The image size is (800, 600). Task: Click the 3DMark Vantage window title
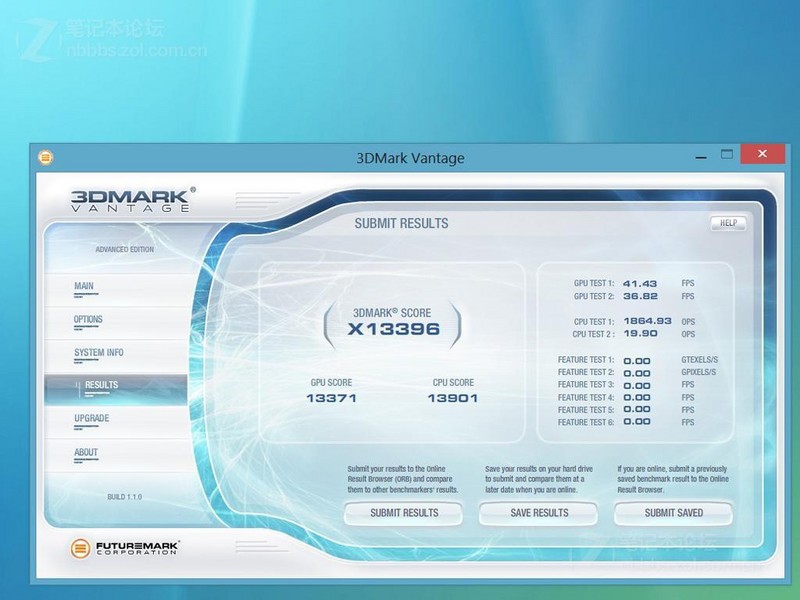pyautogui.click(x=410, y=158)
